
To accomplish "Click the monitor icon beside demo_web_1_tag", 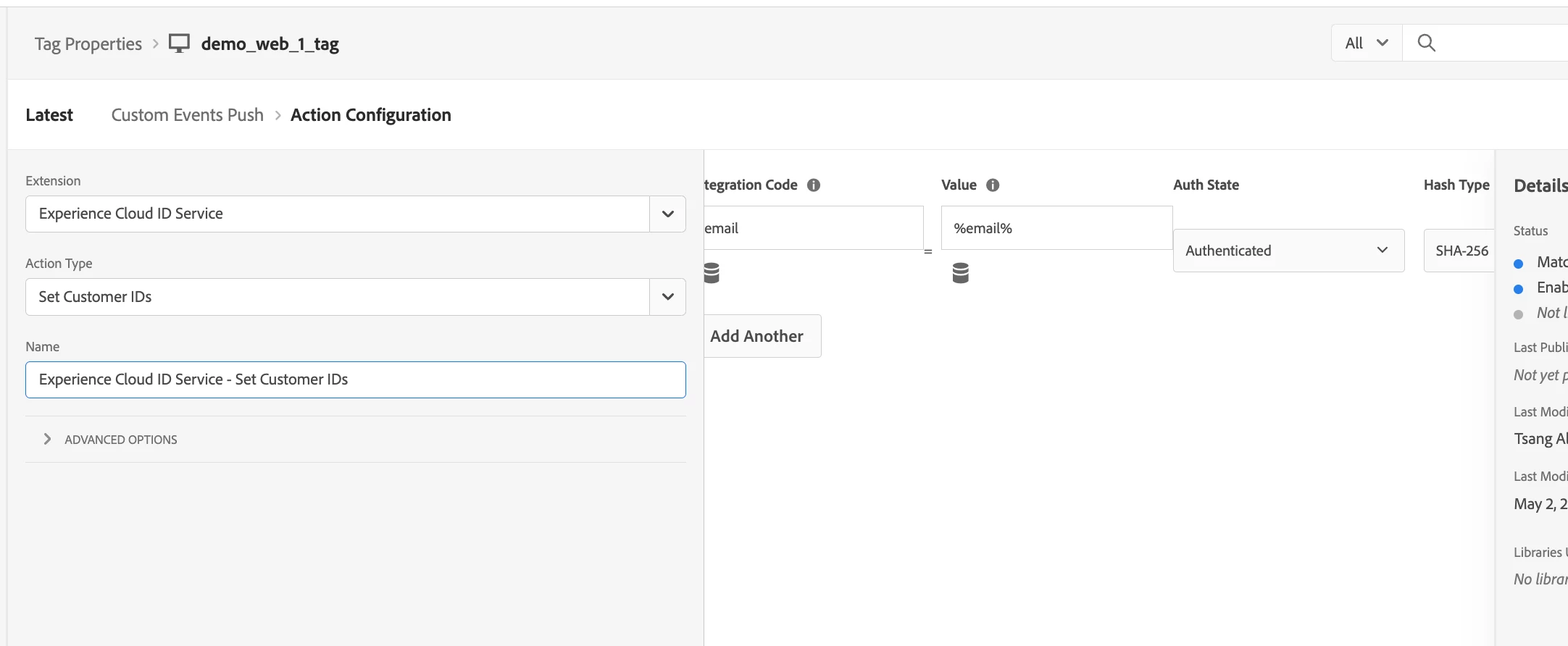I will tap(179, 43).
